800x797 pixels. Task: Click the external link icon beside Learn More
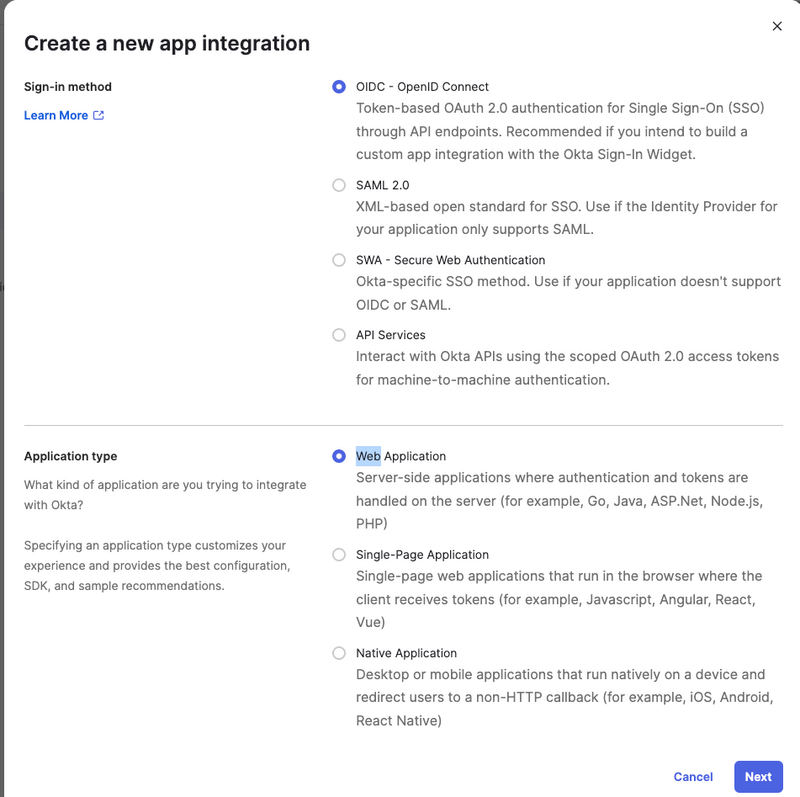click(98, 115)
